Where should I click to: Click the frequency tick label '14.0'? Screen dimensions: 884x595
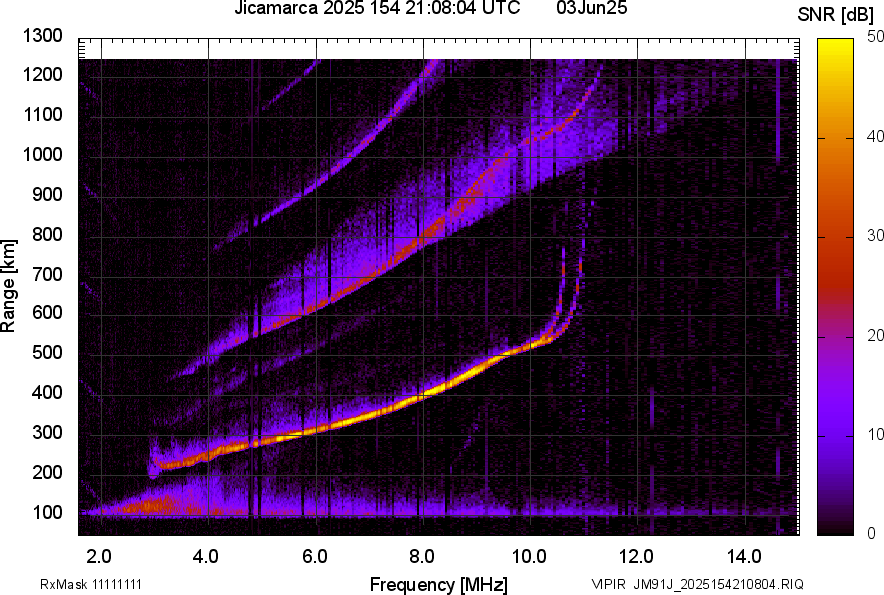click(x=744, y=557)
